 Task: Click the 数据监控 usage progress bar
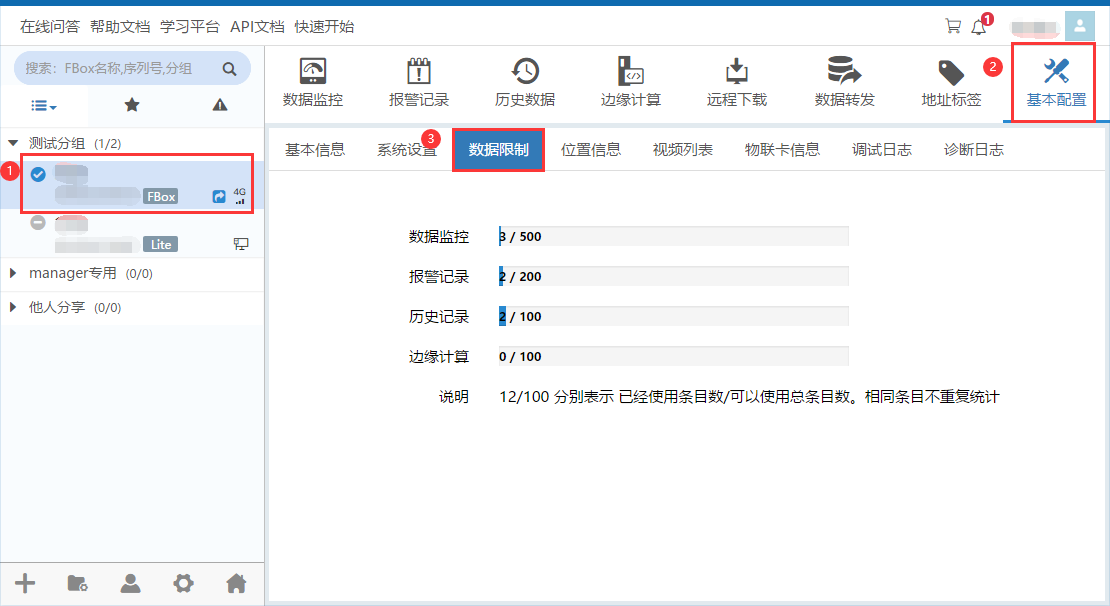673,237
